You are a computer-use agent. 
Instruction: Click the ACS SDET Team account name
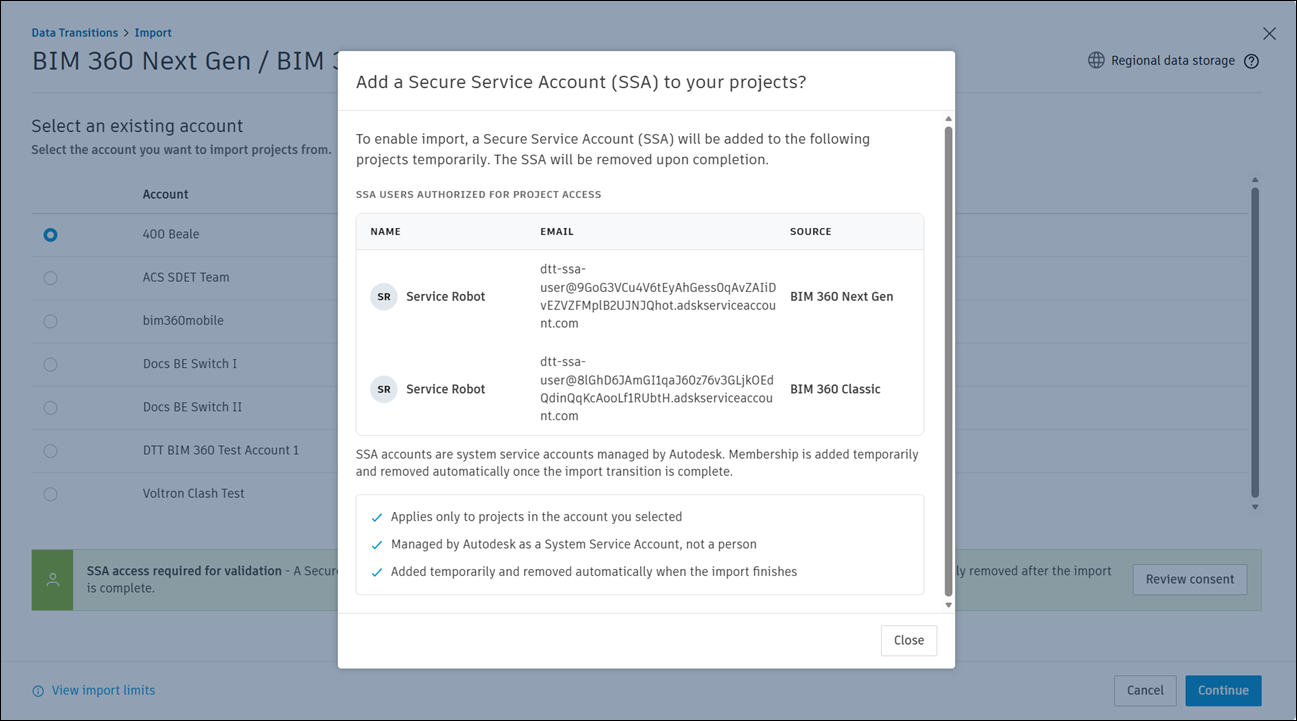(186, 277)
